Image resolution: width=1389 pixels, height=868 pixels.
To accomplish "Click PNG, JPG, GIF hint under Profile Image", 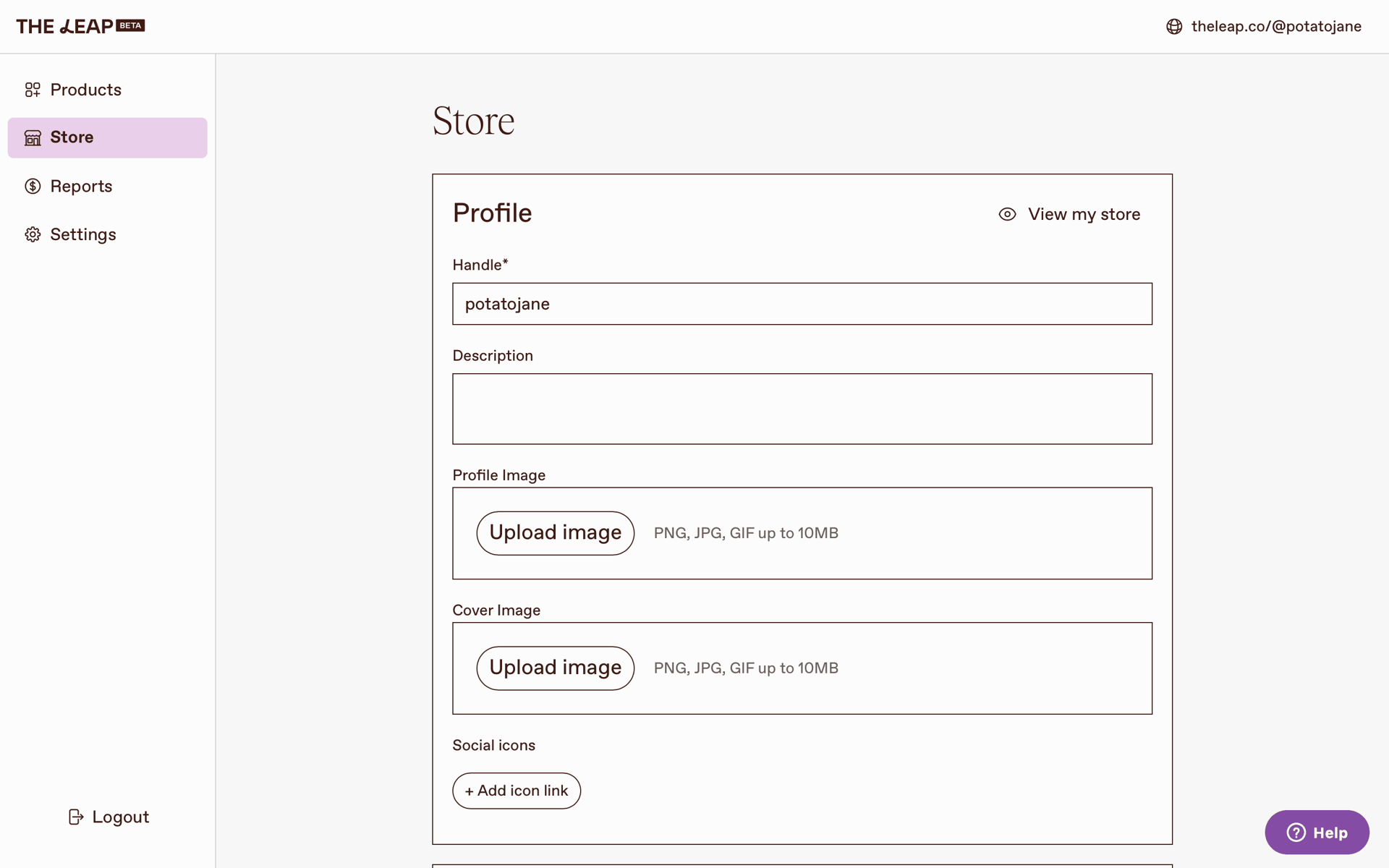I will coord(746,533).
